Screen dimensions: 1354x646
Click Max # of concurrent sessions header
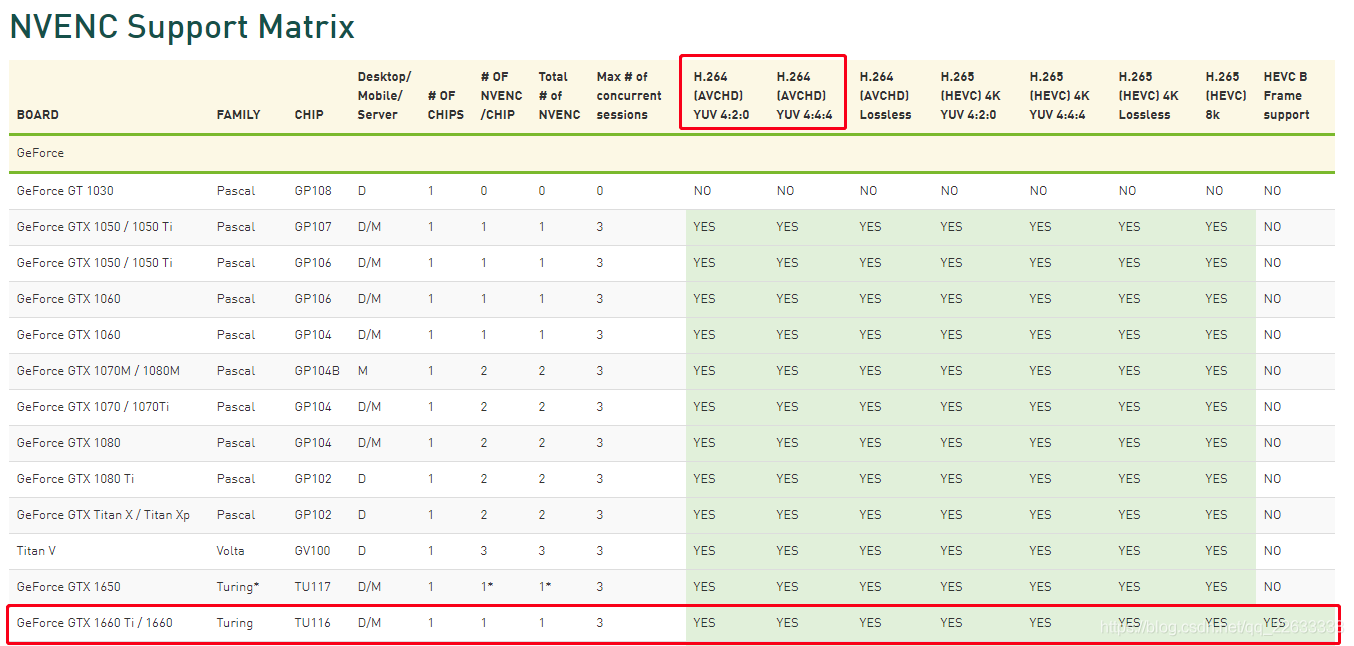[x=629, y=96]
